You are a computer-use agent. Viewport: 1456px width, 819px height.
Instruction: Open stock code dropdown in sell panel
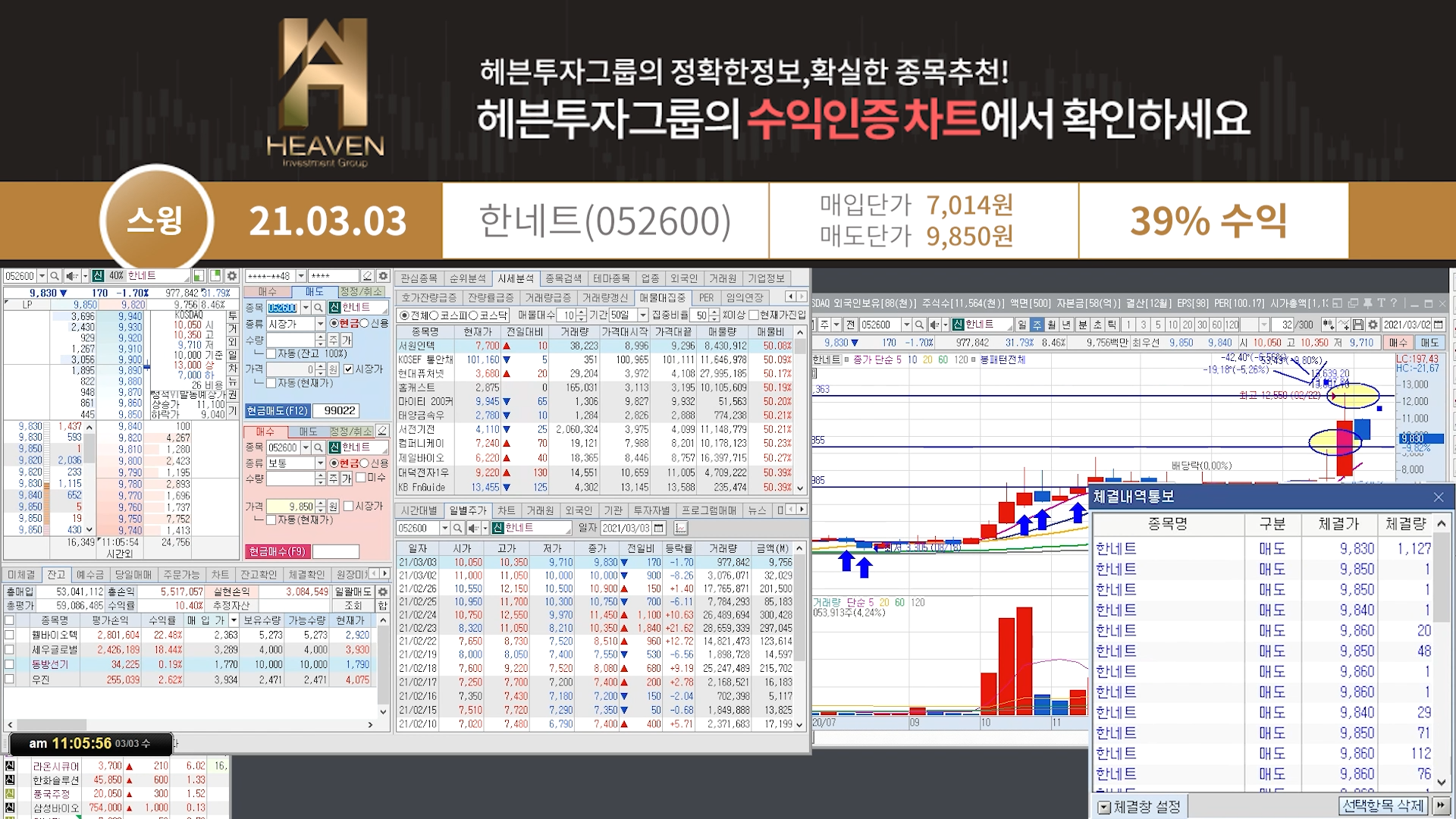[x=306, y=308]
